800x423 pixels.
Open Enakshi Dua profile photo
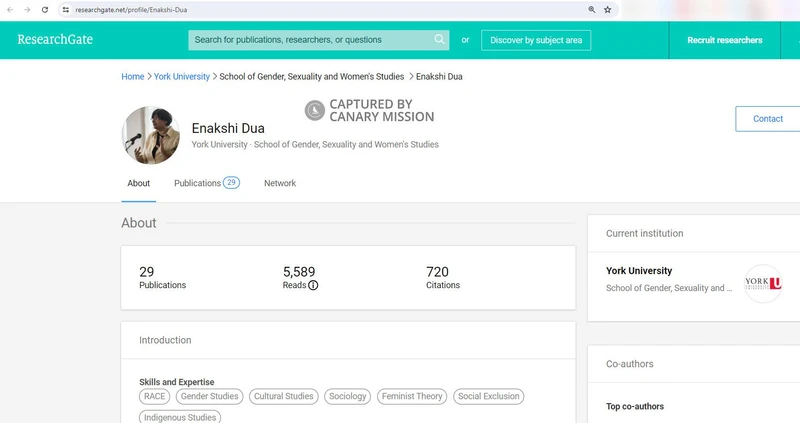pyautogui.click(x=151, y=135)
